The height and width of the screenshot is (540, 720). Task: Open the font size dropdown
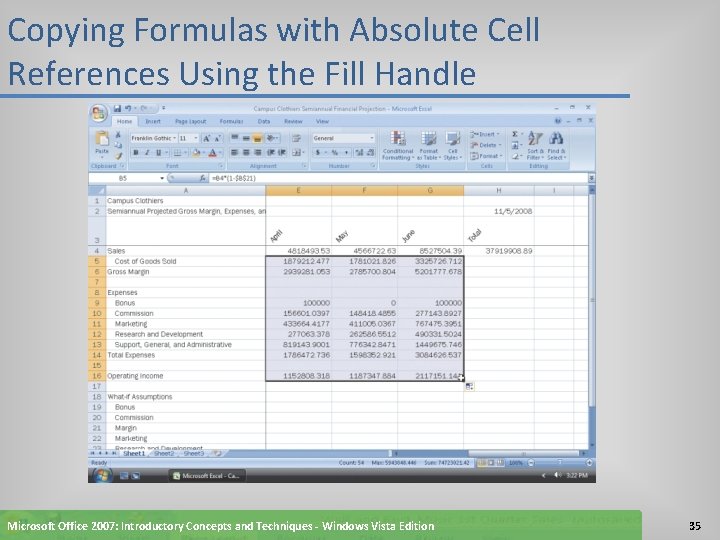(x=196, y=138)
